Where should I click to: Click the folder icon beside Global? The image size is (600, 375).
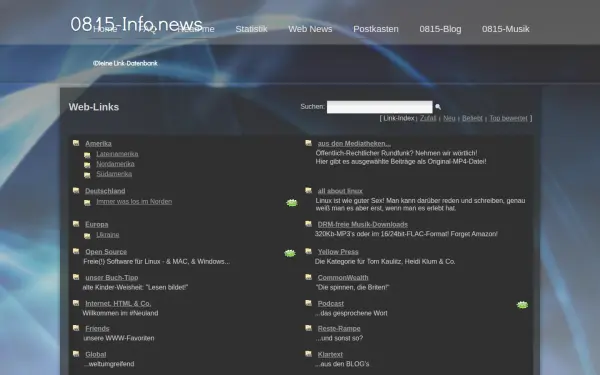coord(76,354)
